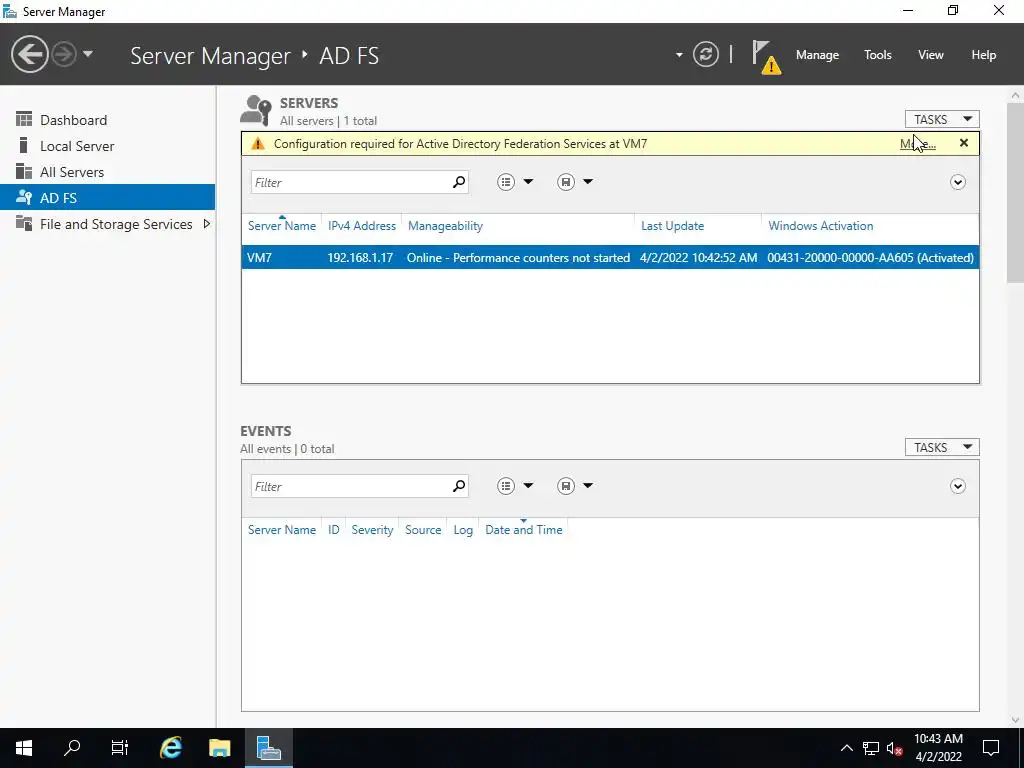Click the greyed-out Forward arrow button
The width and height of the screenshot is (1024, 768).
tap(64, 54)
